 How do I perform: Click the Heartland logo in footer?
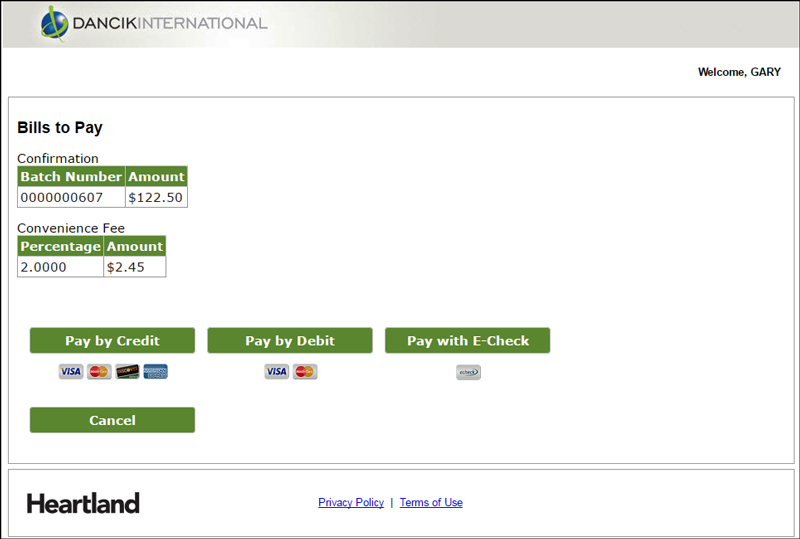(83, 503)
